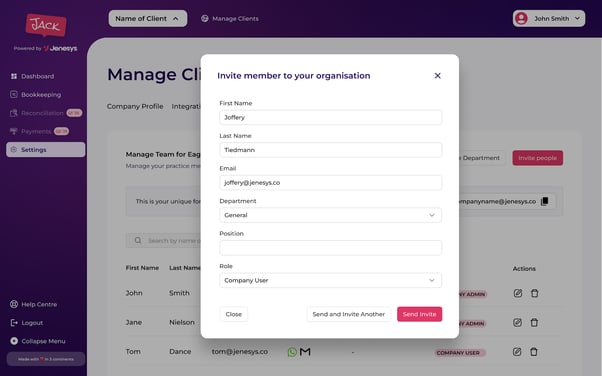Click the John Smith avatar icon
The image size is (602, 376).
pos(521,18)
